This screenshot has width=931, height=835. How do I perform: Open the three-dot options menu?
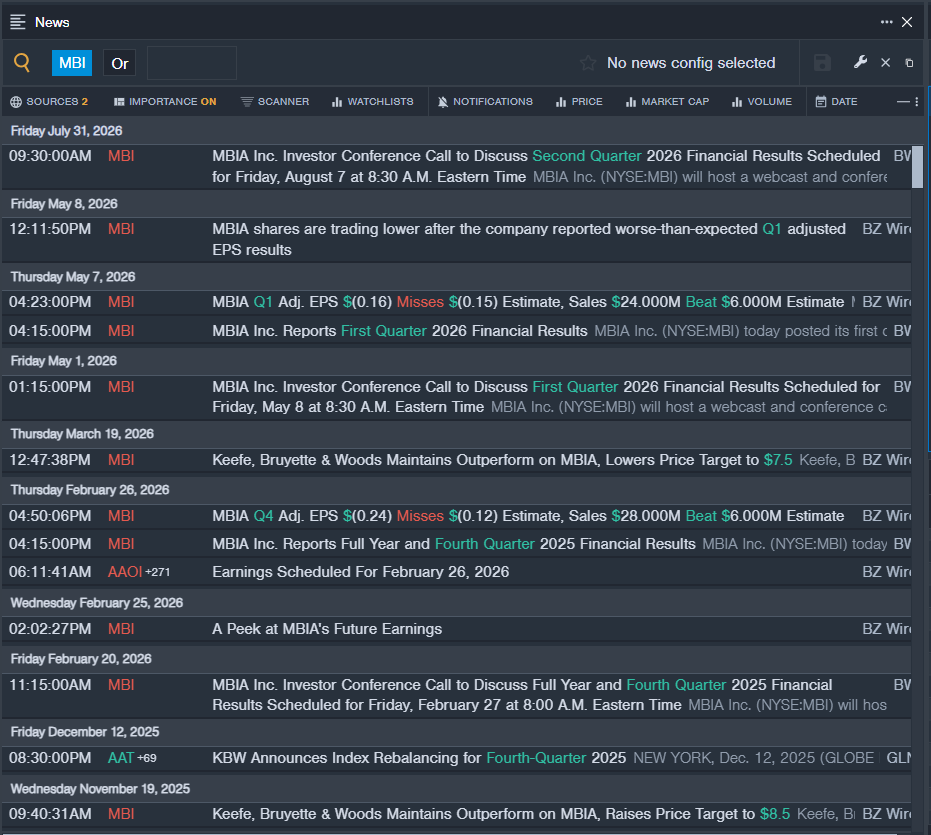coord(886,22)
